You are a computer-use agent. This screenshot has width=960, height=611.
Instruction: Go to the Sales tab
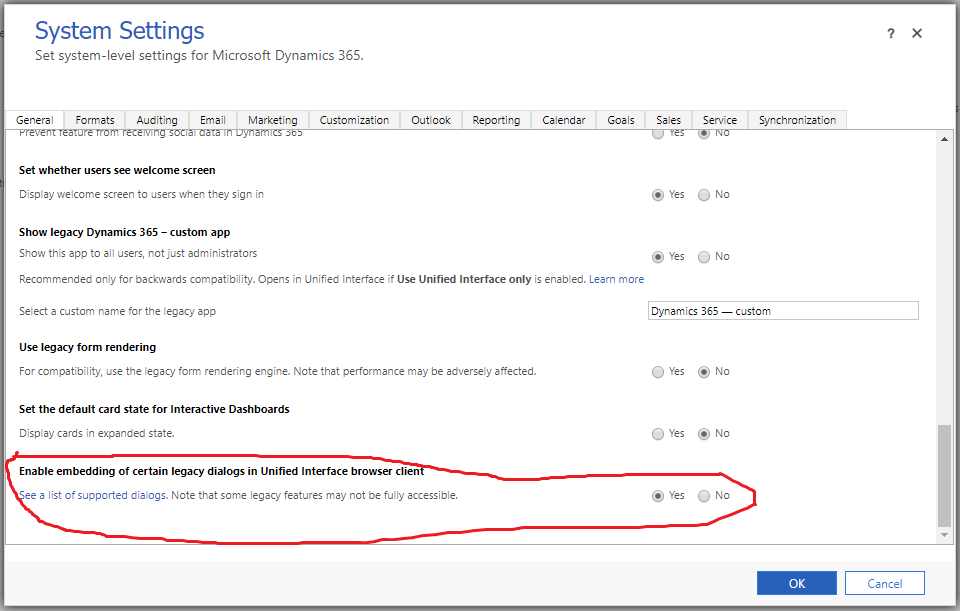pos(669,120)
